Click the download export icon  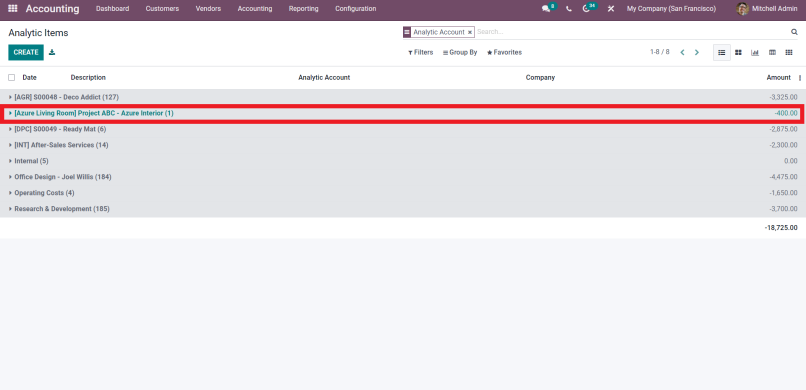click(52, 52)
